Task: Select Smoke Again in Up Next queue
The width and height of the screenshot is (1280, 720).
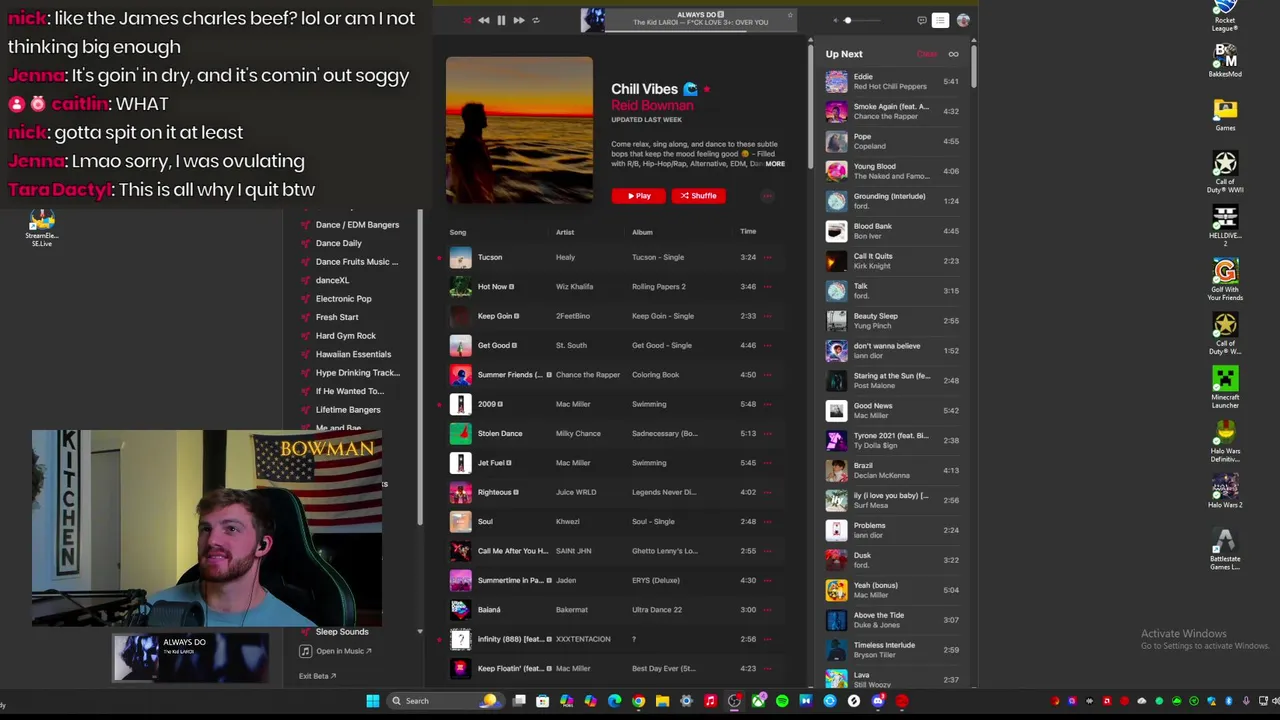Action: coord(892,111)
